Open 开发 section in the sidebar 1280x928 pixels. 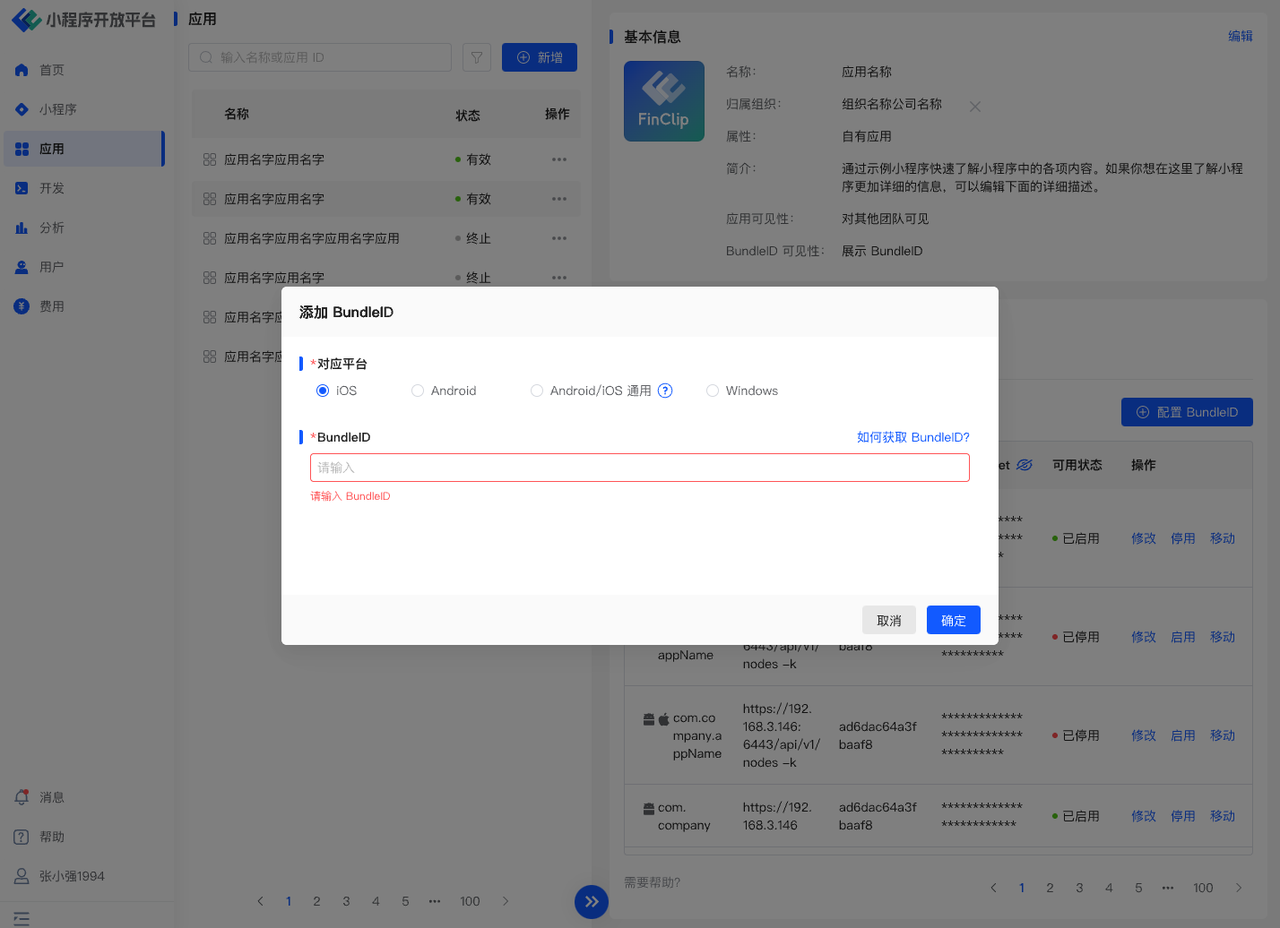tap(51, 188)
